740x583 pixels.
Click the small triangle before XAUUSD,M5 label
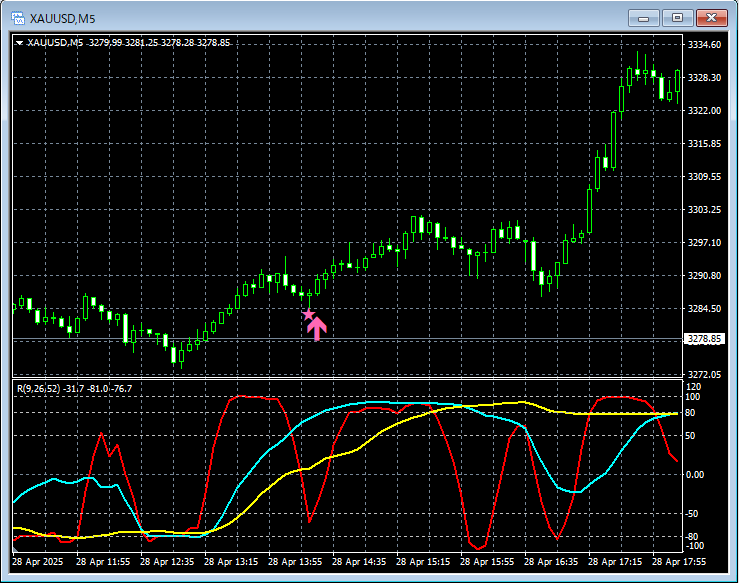click(19, 43)
